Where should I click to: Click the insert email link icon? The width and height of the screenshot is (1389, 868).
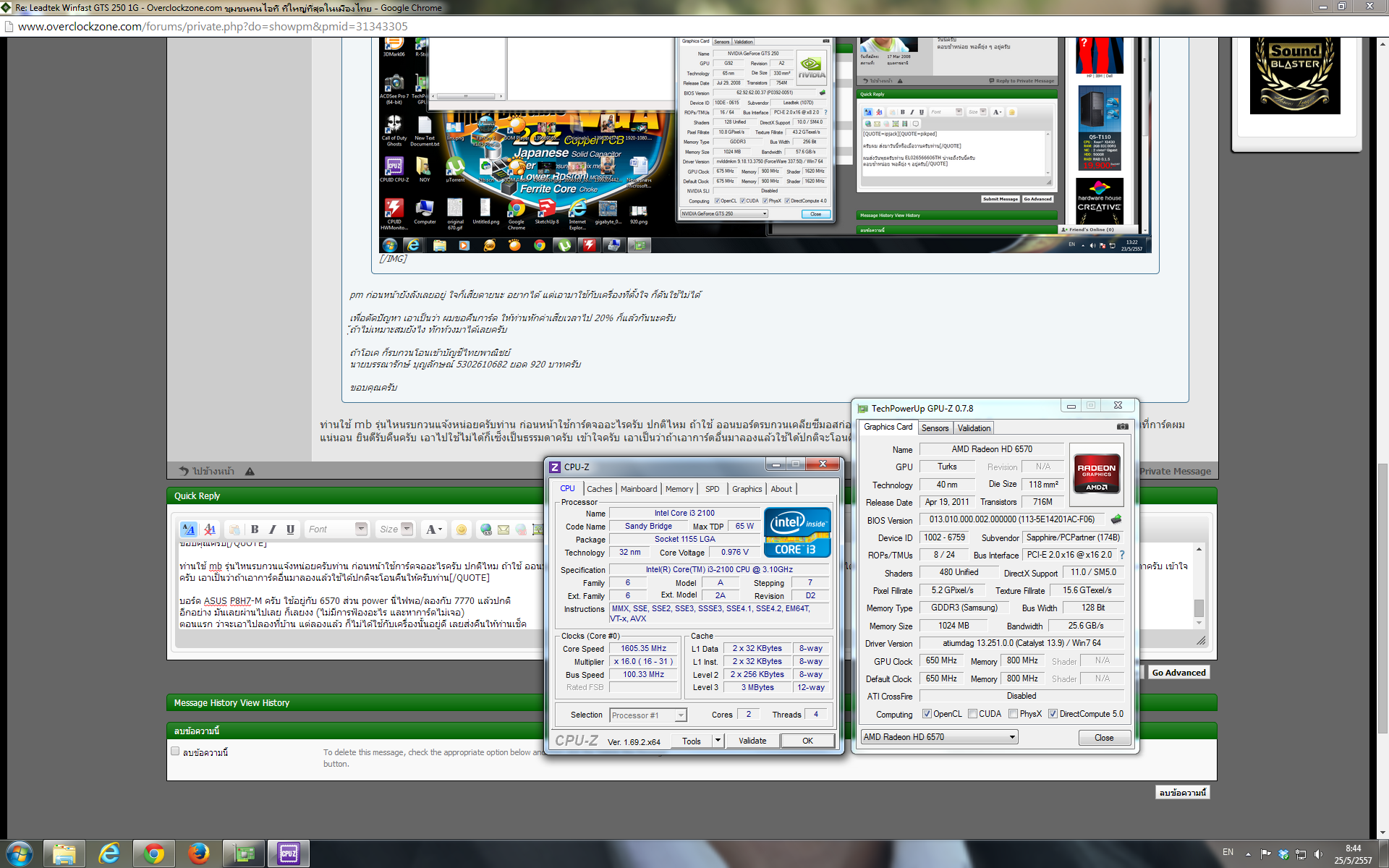point(504,529)
